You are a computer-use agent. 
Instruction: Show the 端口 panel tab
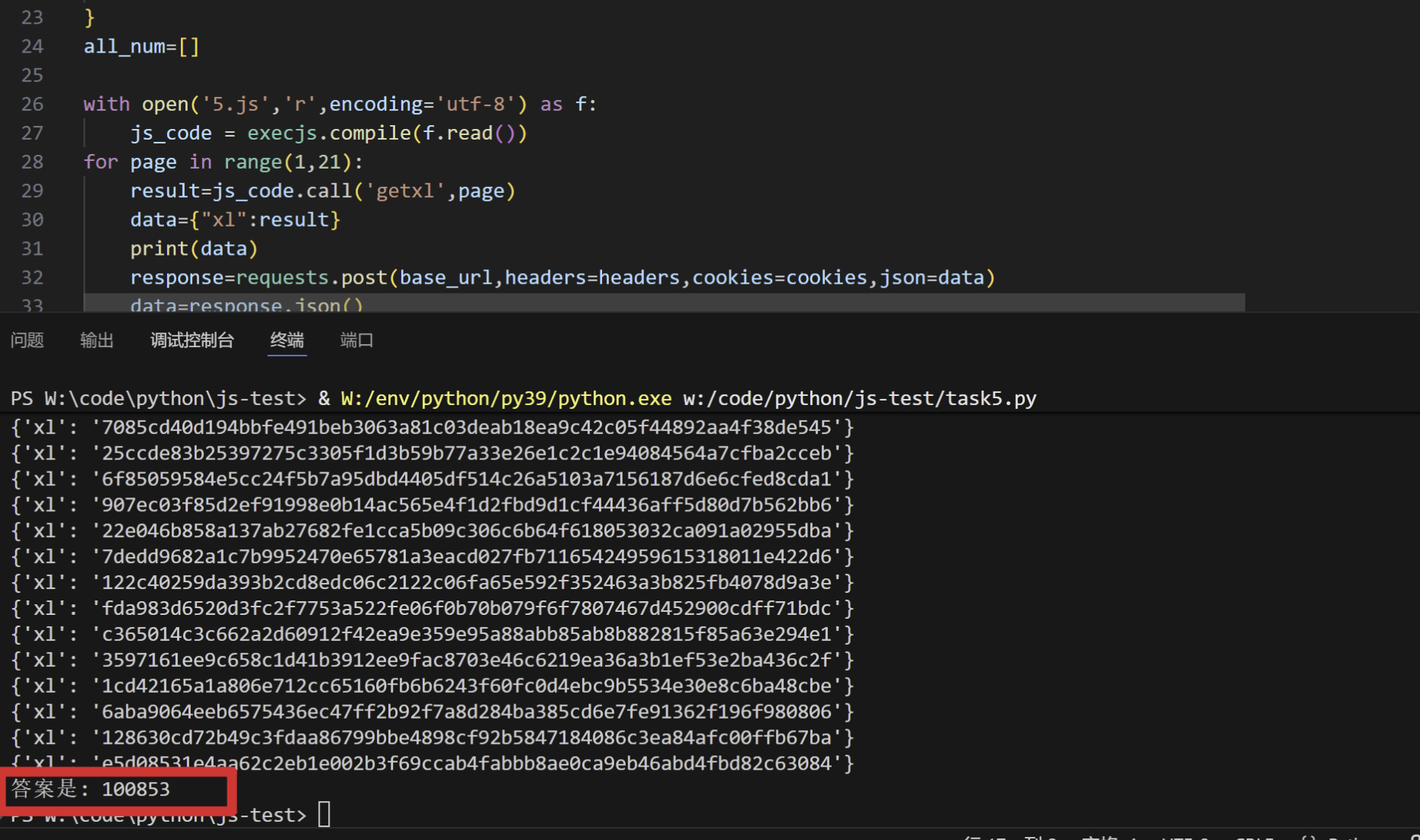coord(356,340)
